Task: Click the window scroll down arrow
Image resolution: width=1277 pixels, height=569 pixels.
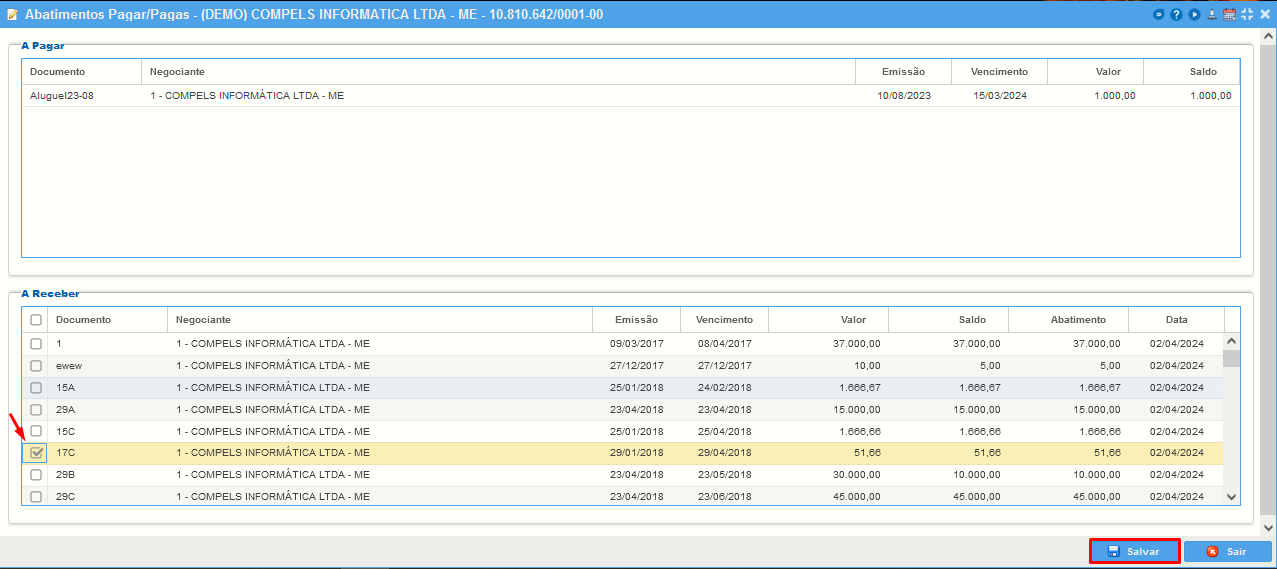Action: [x=1269, y=527]
